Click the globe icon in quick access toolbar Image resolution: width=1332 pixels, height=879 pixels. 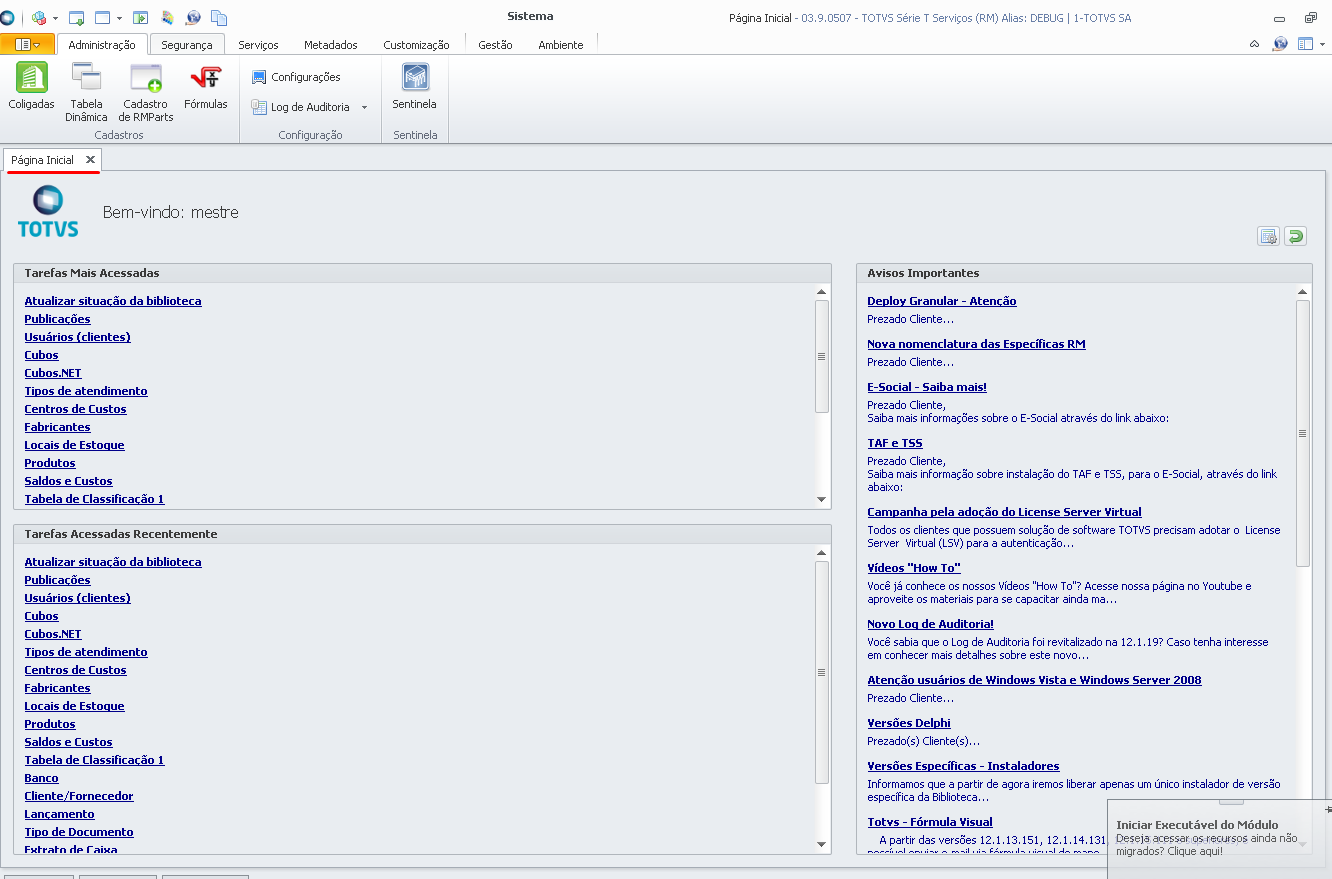point(193,18)
